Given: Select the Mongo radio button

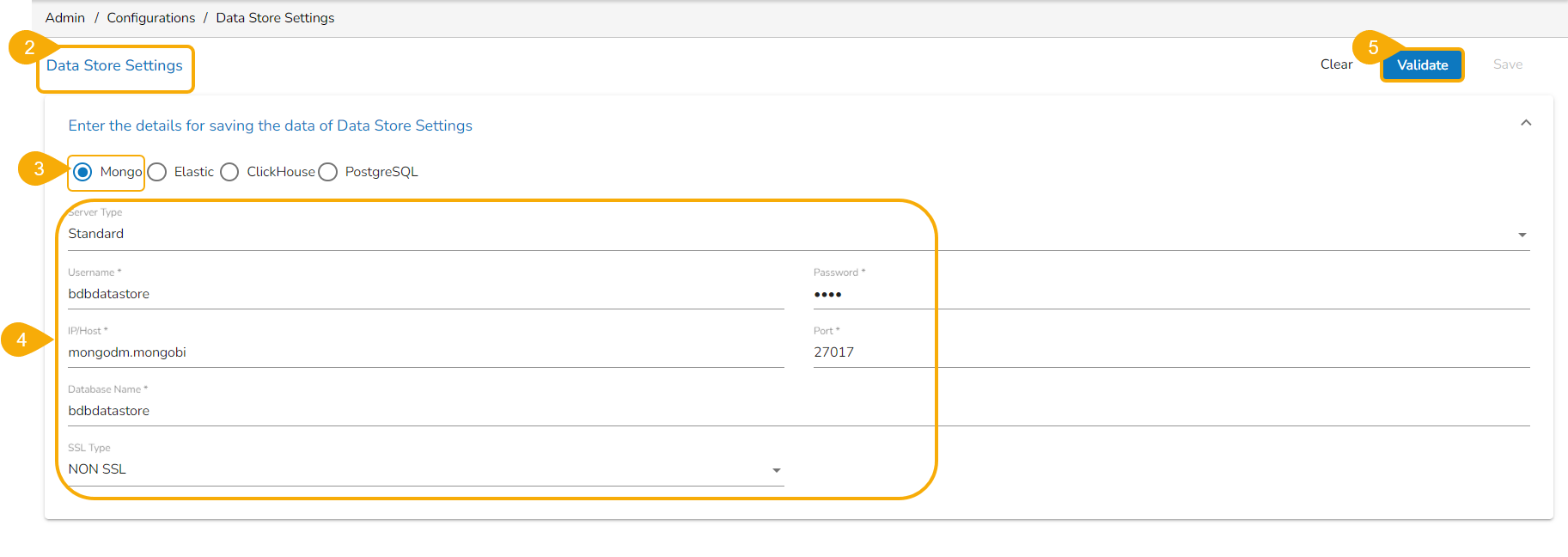Looking at the screenshot, I should pos(82,172).
